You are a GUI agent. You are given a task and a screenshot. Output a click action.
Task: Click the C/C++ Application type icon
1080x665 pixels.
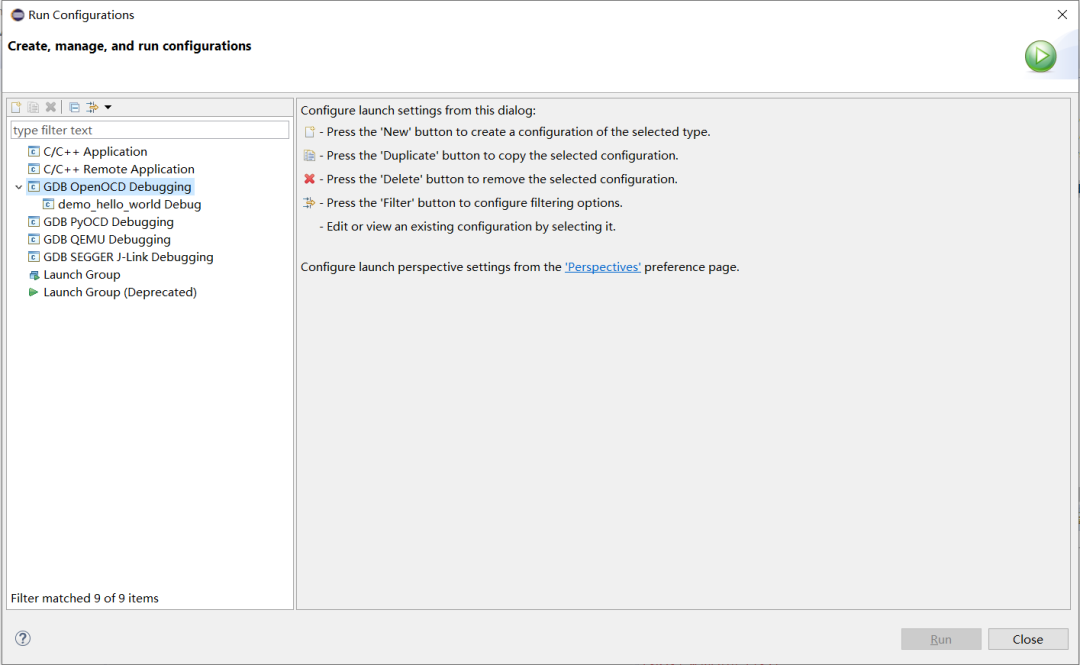pyautogui.click(x=33, y=152)
